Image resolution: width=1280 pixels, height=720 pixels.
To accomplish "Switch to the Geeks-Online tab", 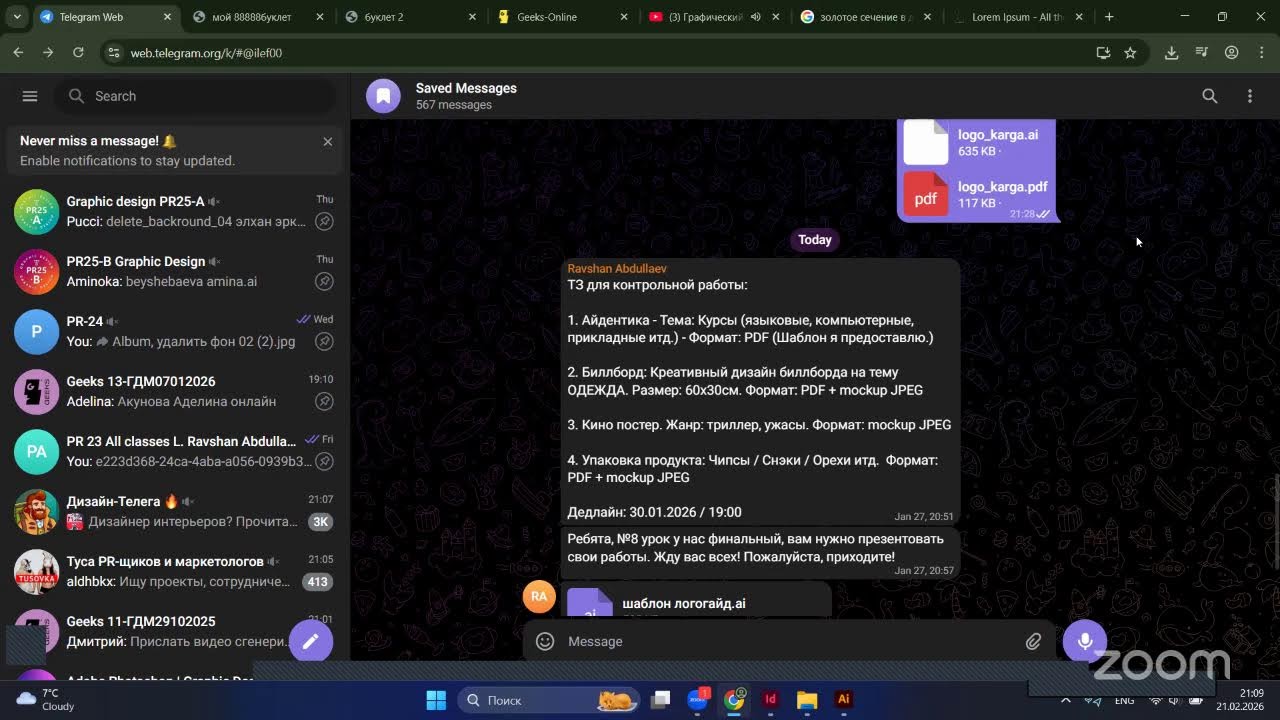I will tap(563, 17).
